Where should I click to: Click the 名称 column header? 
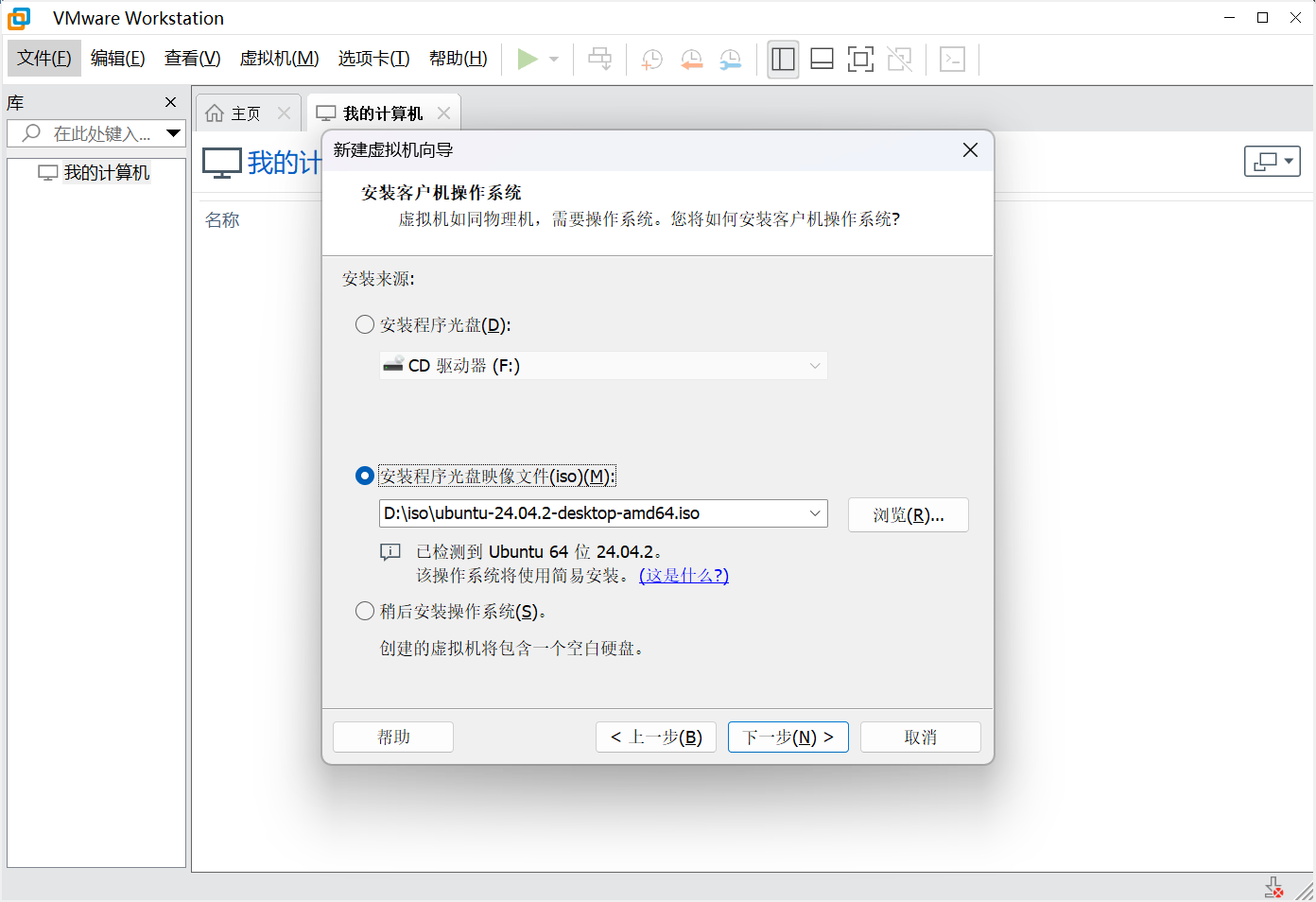(x=222, y=219)
